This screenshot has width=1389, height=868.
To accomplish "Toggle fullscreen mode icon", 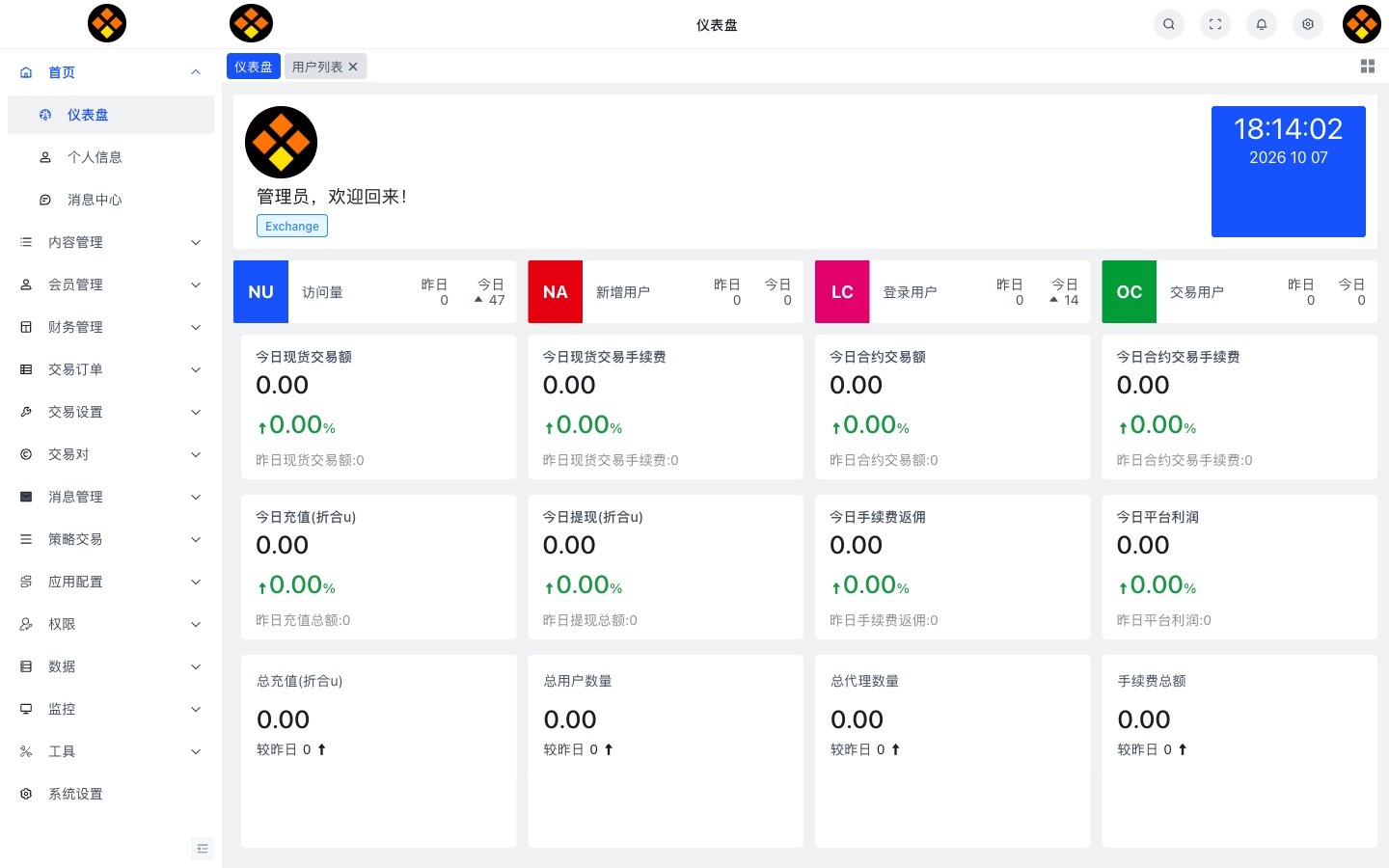I will [1215, 24].
